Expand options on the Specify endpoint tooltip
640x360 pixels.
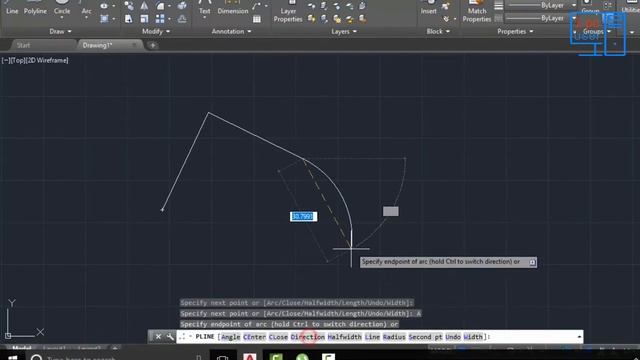tap(532, 262)
